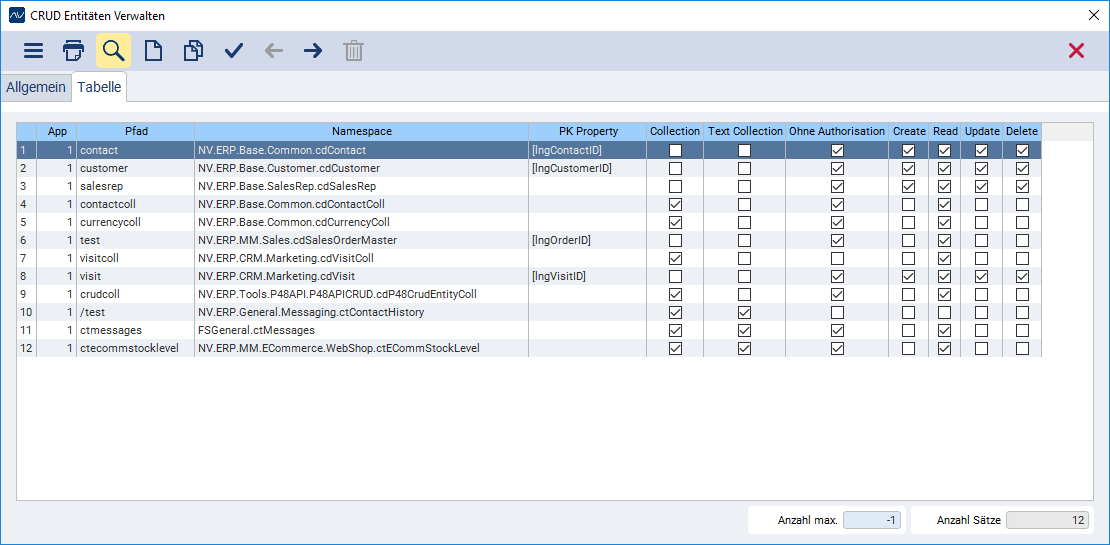The height and width of the screenshot is (545, 1110).
Task: Check Collection for the contact row
Action: click(676, 150)
